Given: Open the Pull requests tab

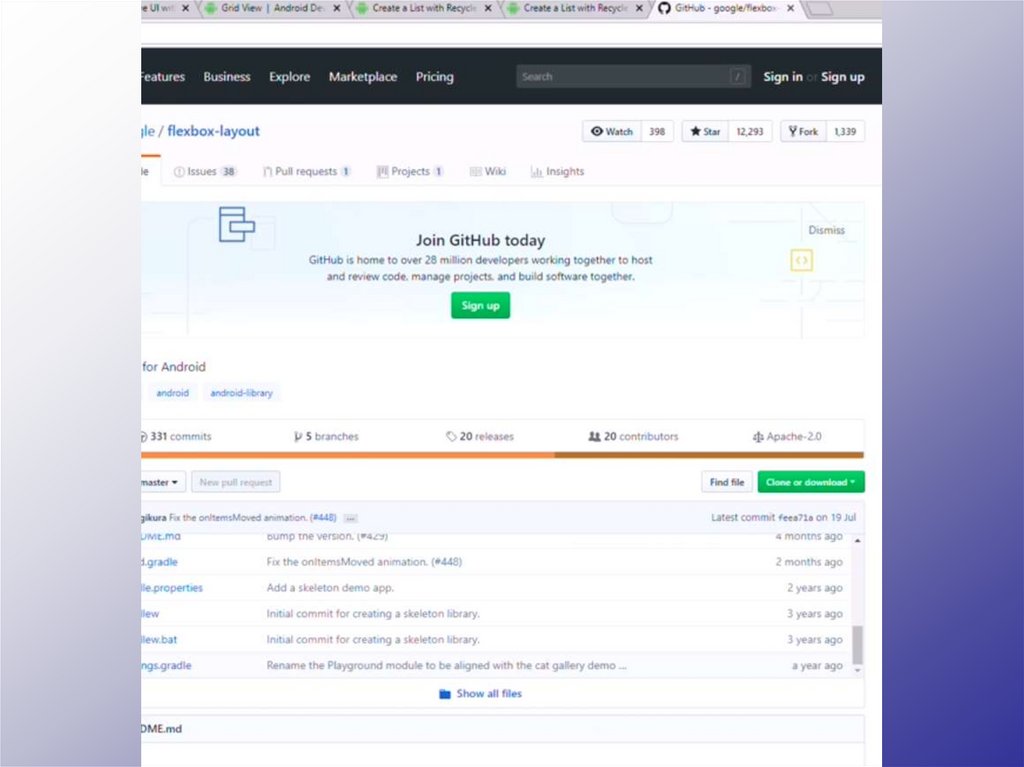Looking at the screenshot, I should (x=306, y=171).
